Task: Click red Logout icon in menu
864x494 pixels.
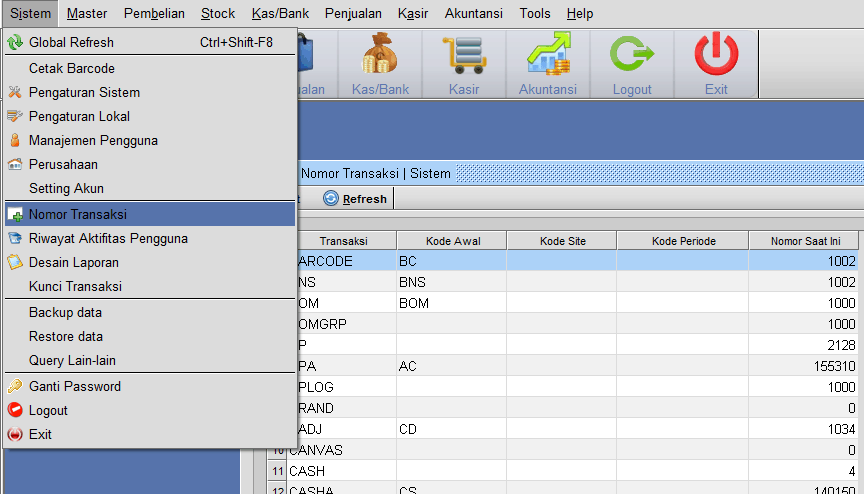Action: tap(15, 410)
